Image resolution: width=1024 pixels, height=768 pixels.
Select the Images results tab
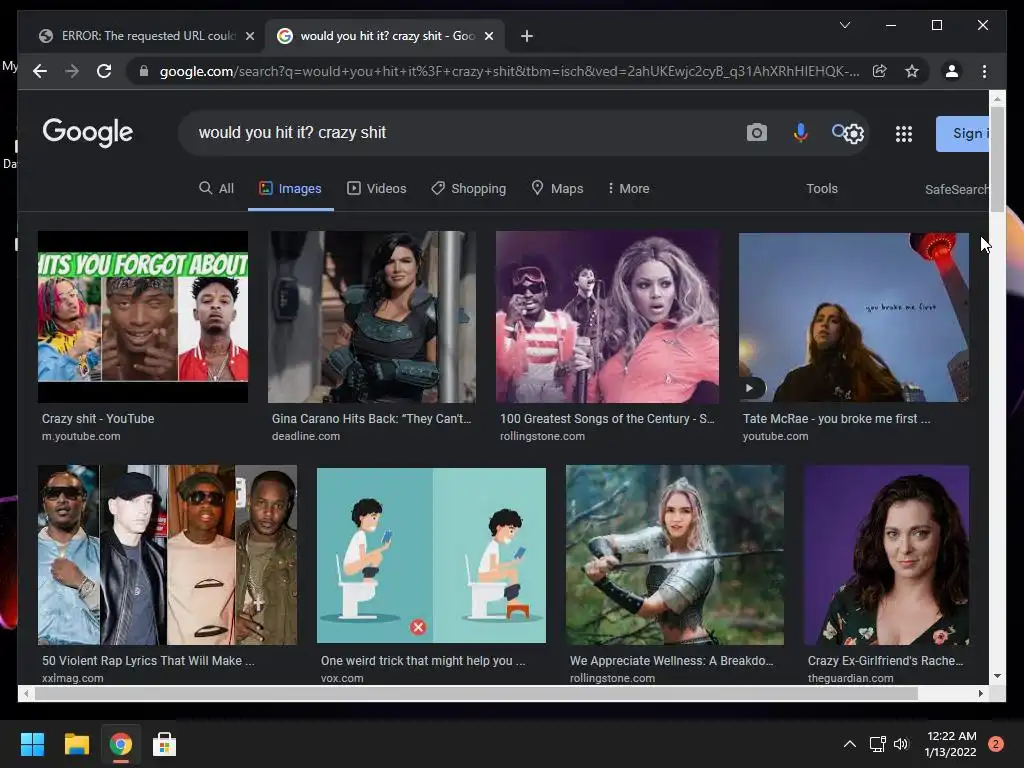291,189
